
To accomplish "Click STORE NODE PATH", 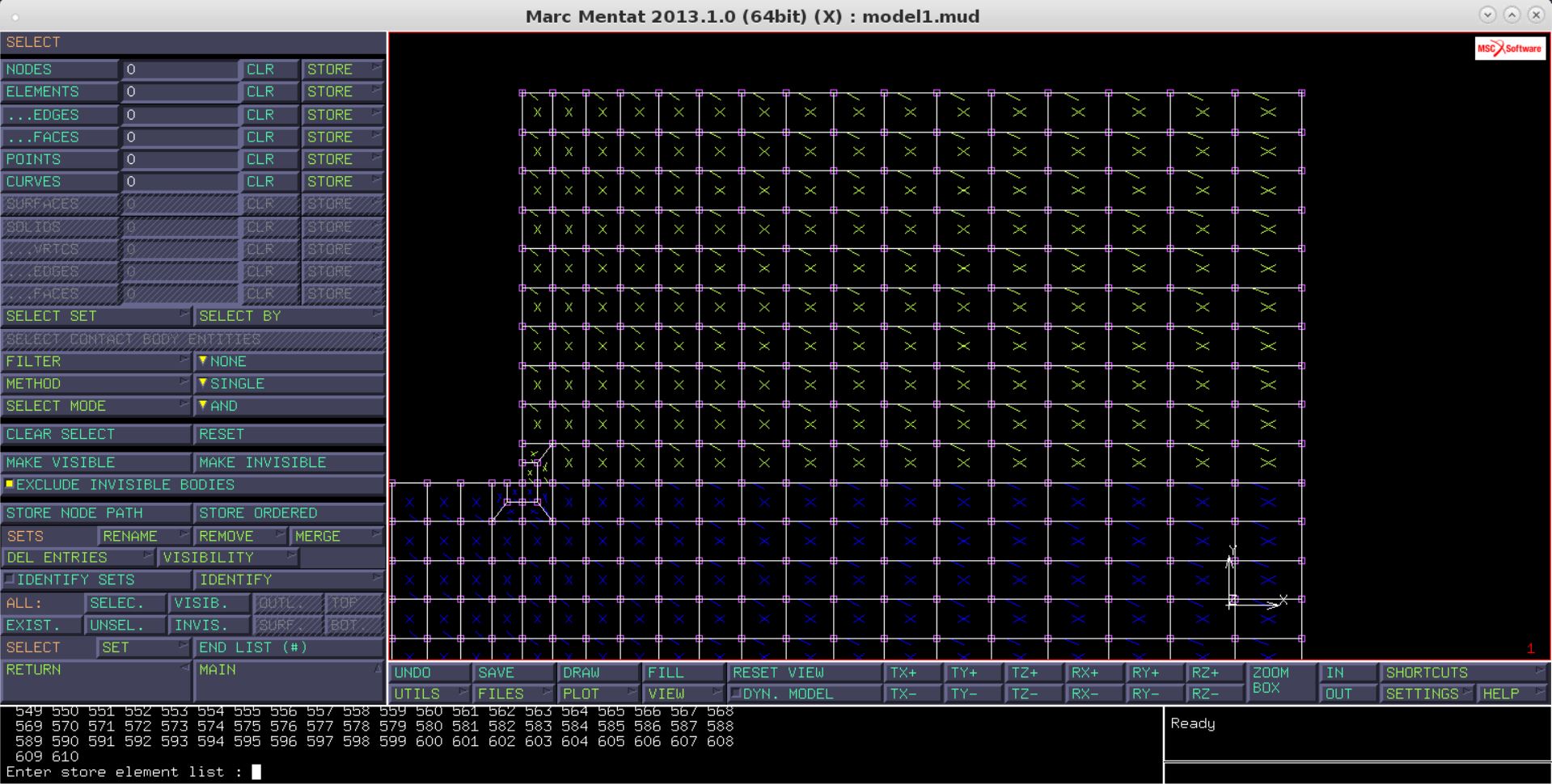I will point(95,513).
